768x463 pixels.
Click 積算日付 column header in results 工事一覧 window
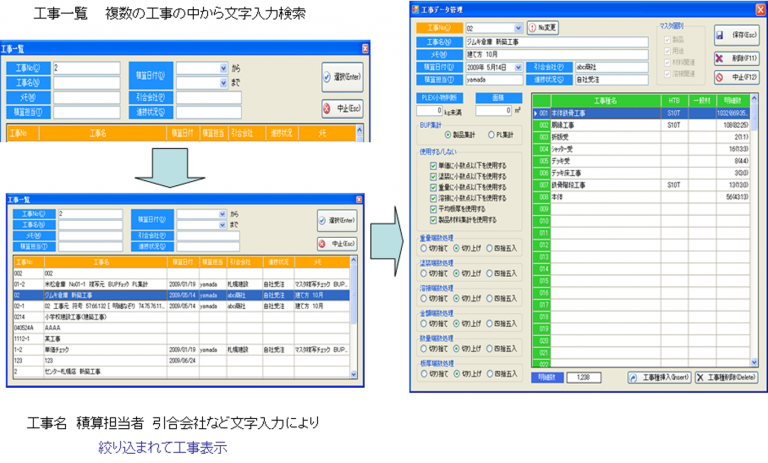[182, 262]
